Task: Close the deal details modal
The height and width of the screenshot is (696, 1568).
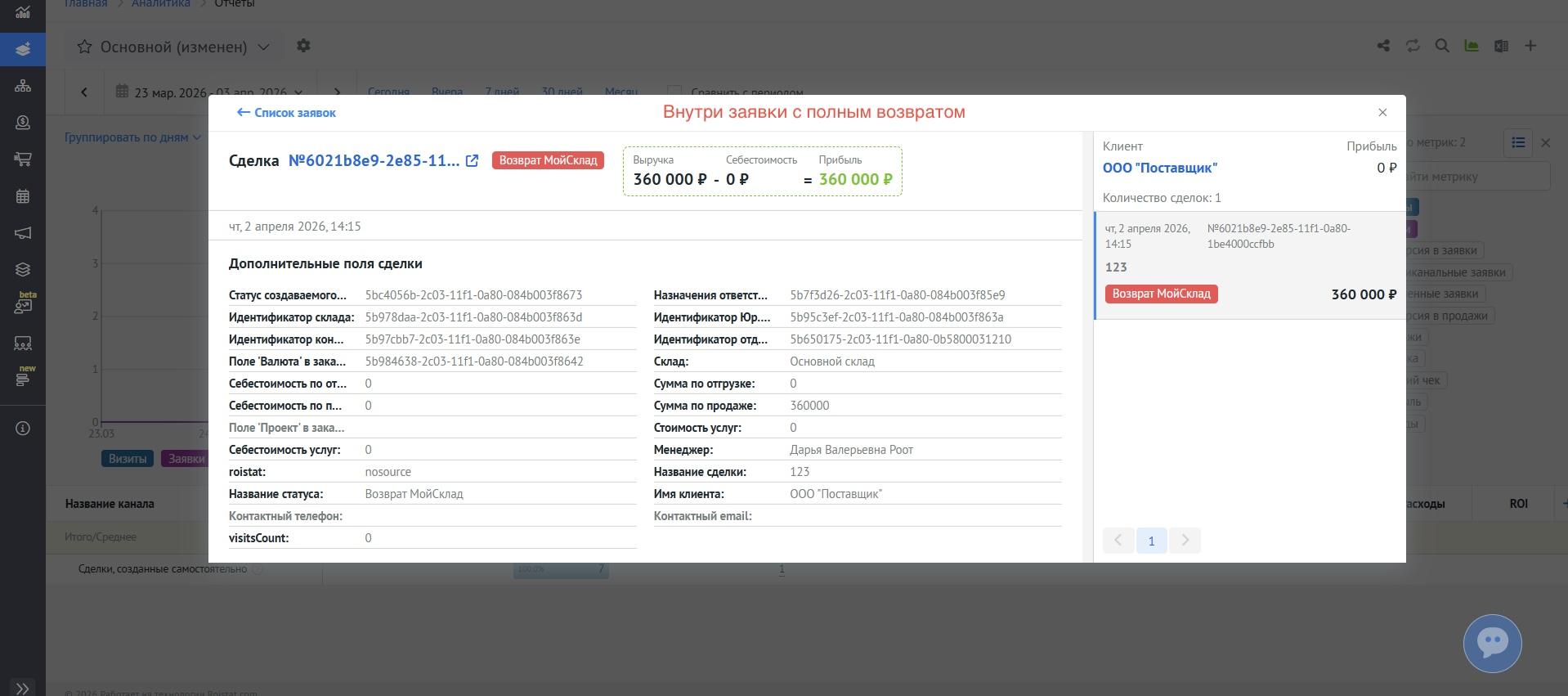Action: click(1382, 113)
